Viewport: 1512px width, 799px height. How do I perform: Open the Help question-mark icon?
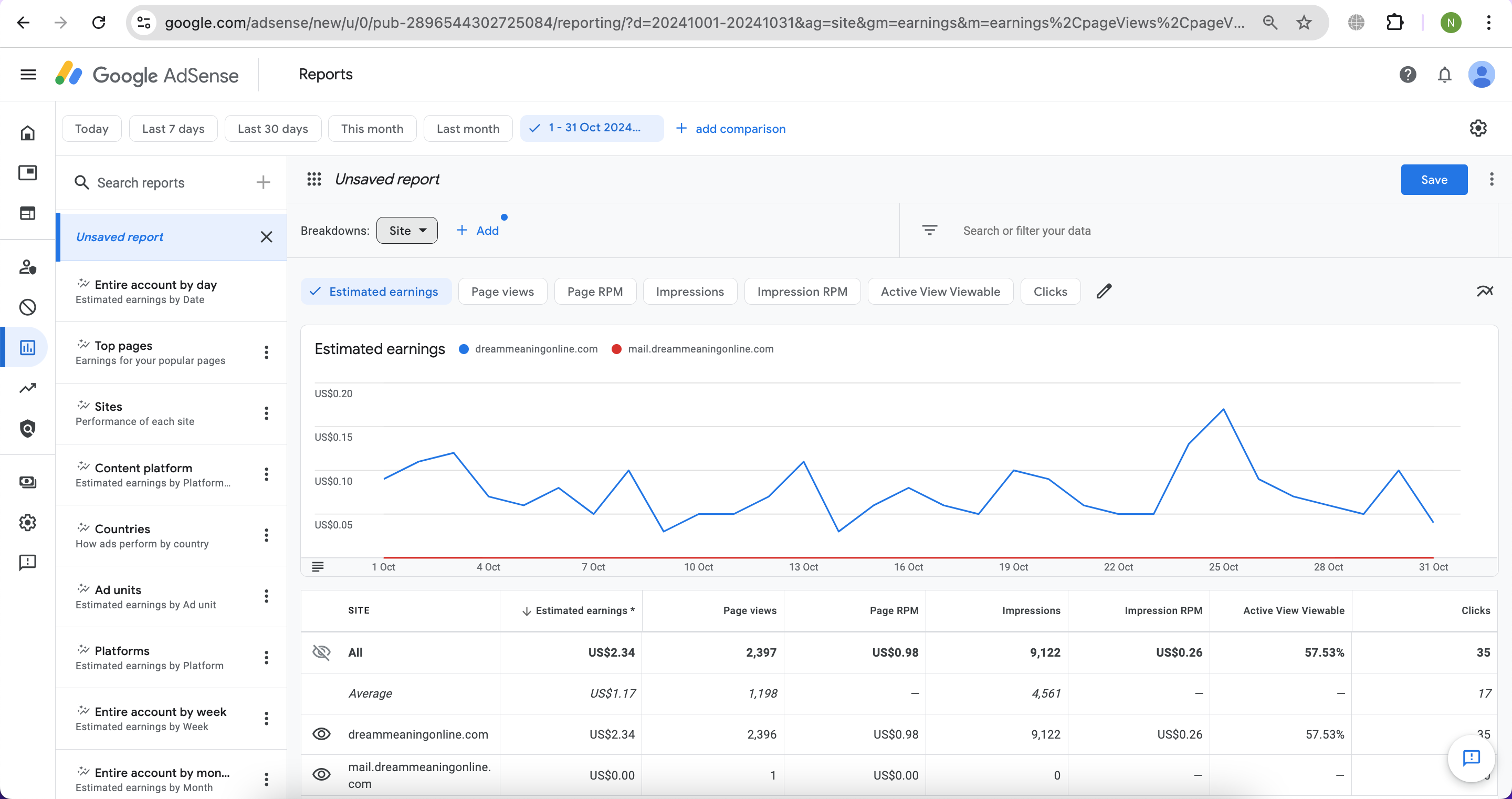pos(1408,75)
